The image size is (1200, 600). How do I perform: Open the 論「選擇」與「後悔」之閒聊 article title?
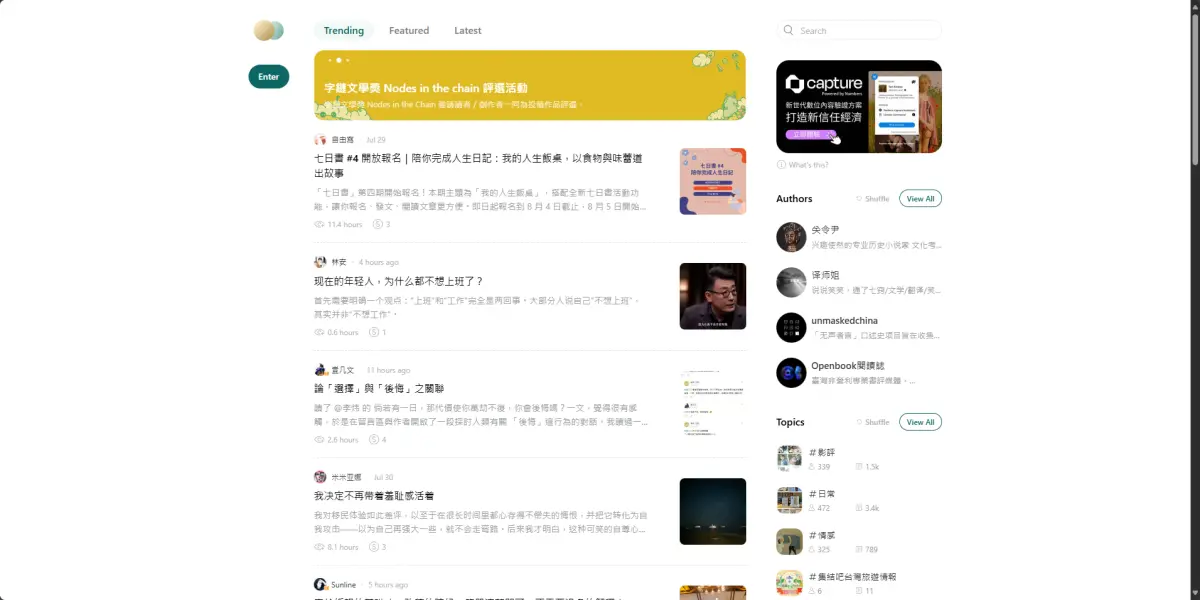(379, 388)
